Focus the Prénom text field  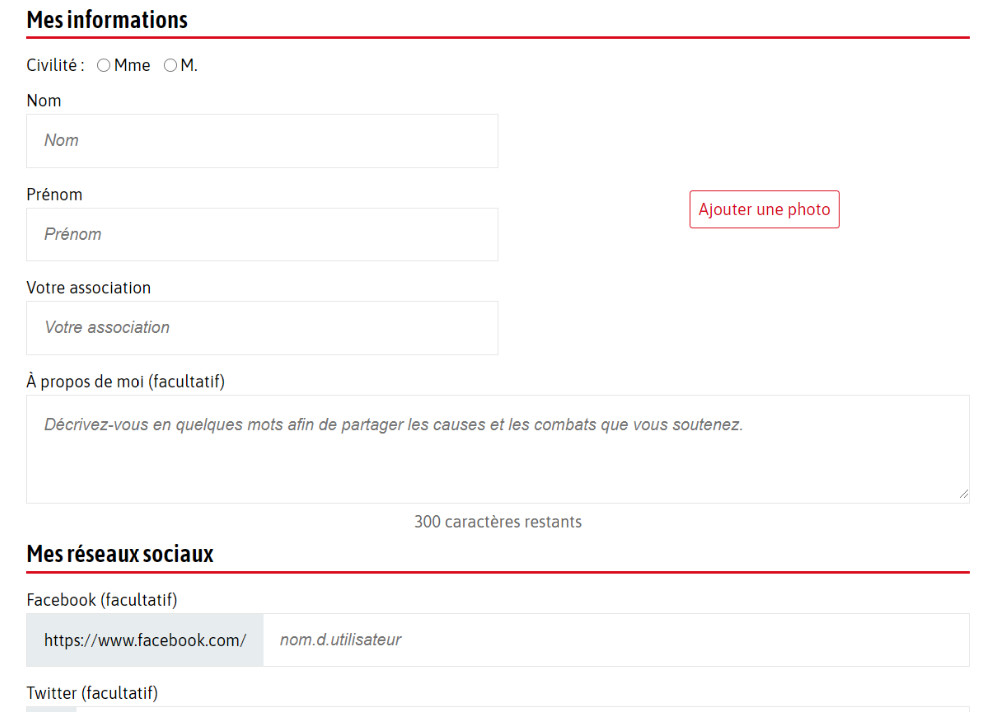(x=262, y=235)
